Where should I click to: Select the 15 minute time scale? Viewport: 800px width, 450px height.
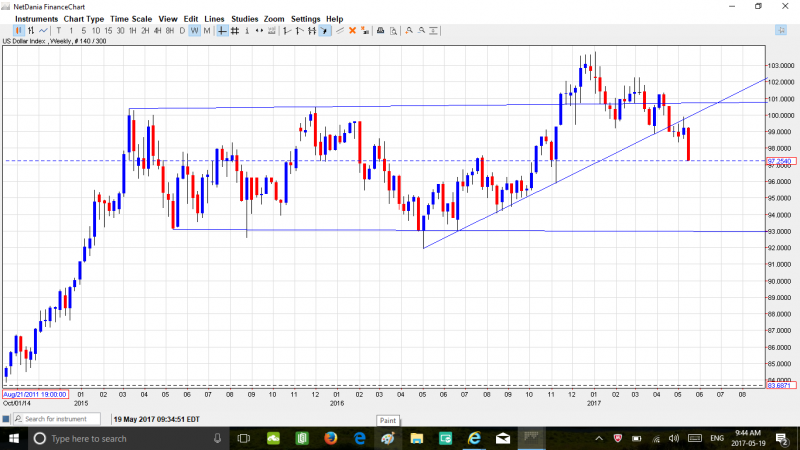click(108, 31)
